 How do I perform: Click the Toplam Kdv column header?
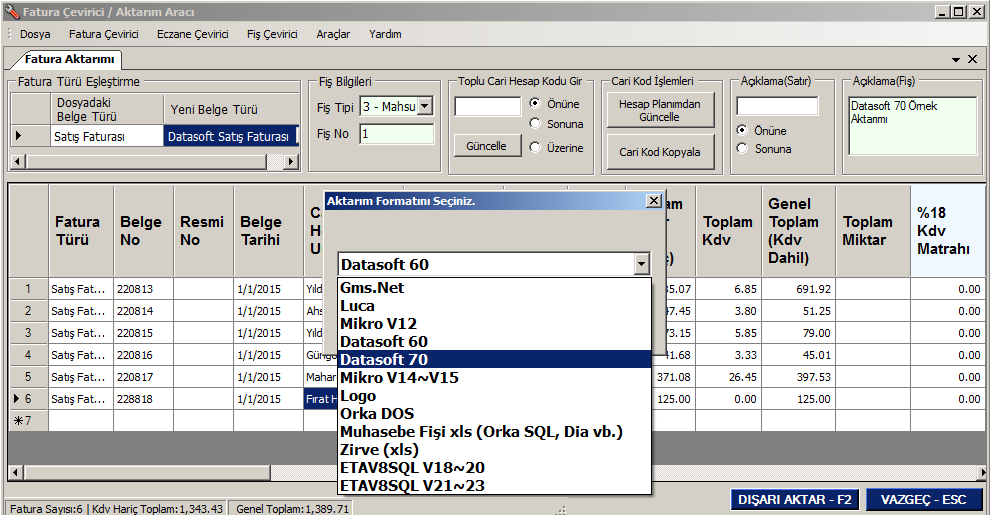728,231
